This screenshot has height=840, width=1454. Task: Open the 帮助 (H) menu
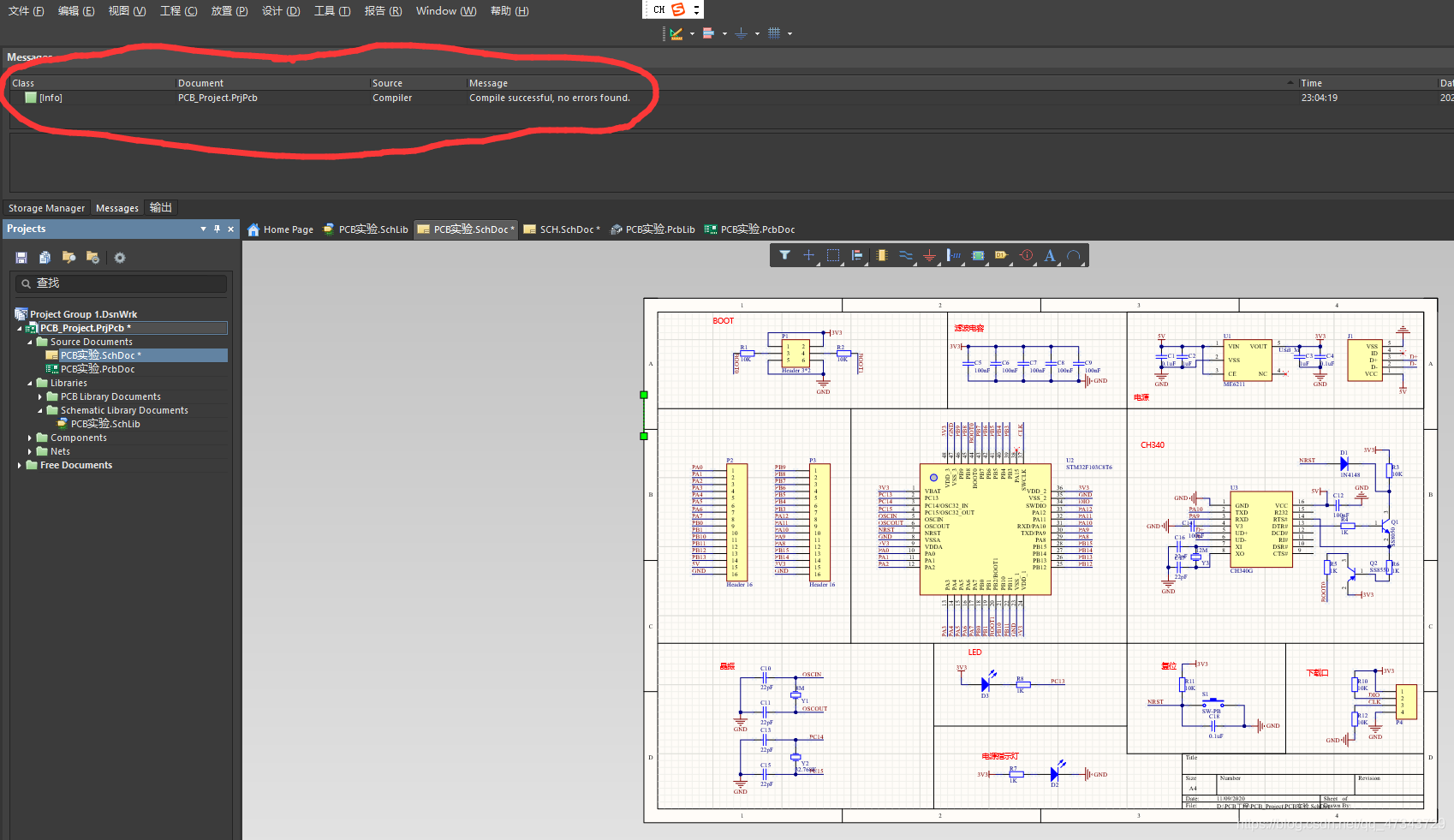(509, 11)
